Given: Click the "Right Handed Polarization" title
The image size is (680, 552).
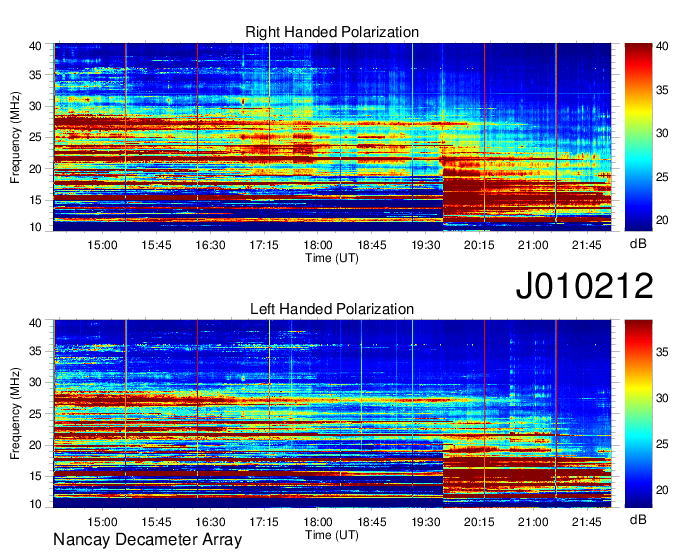Looking at the screenshot, I should coord(332,32).
